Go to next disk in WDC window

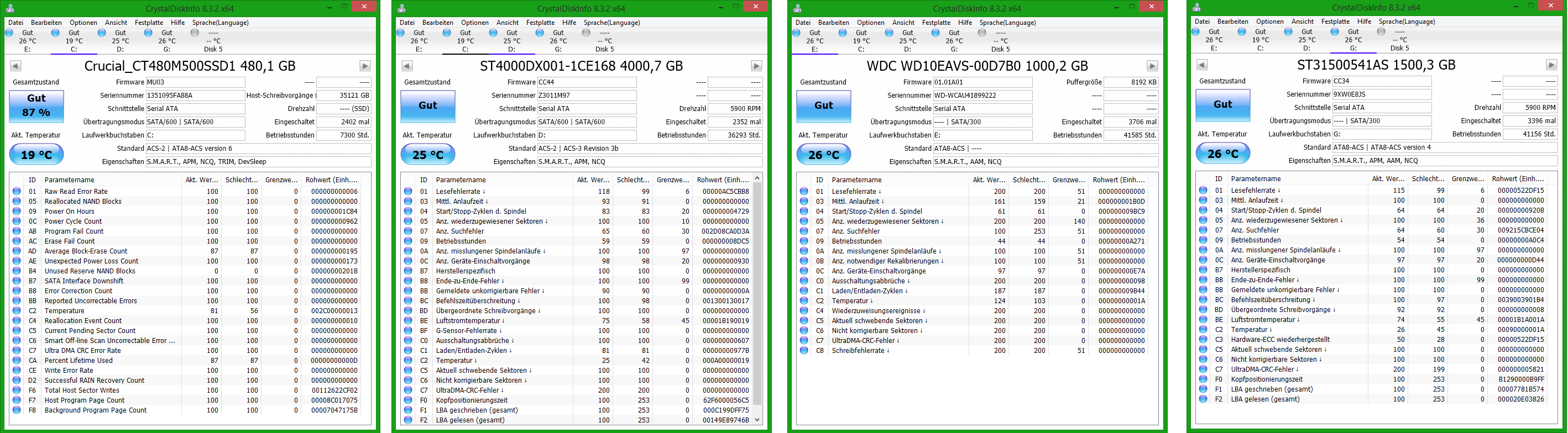point(1152,66)
